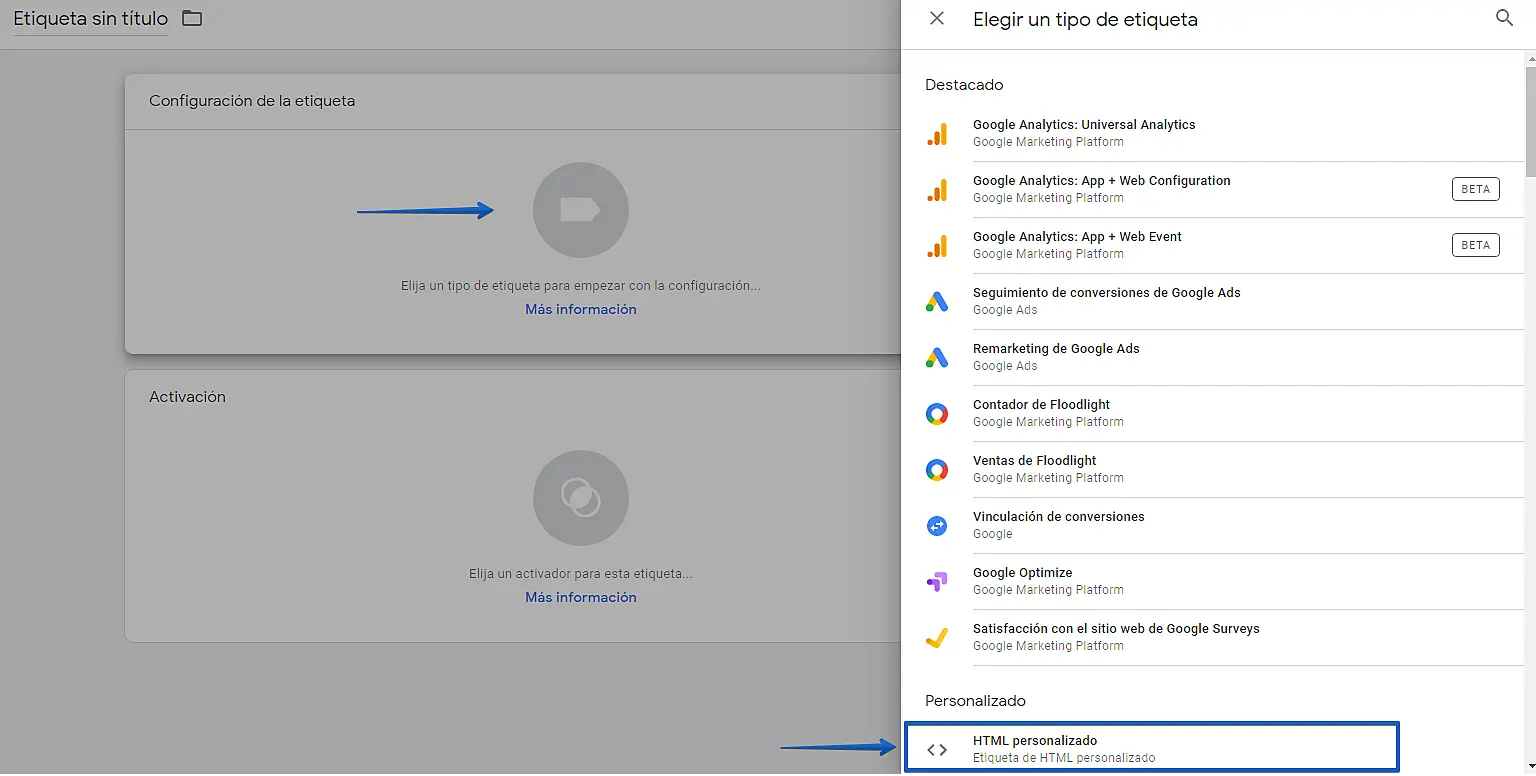
Task: Open search in tag type panel
Action: click(x=1504, y=19)
